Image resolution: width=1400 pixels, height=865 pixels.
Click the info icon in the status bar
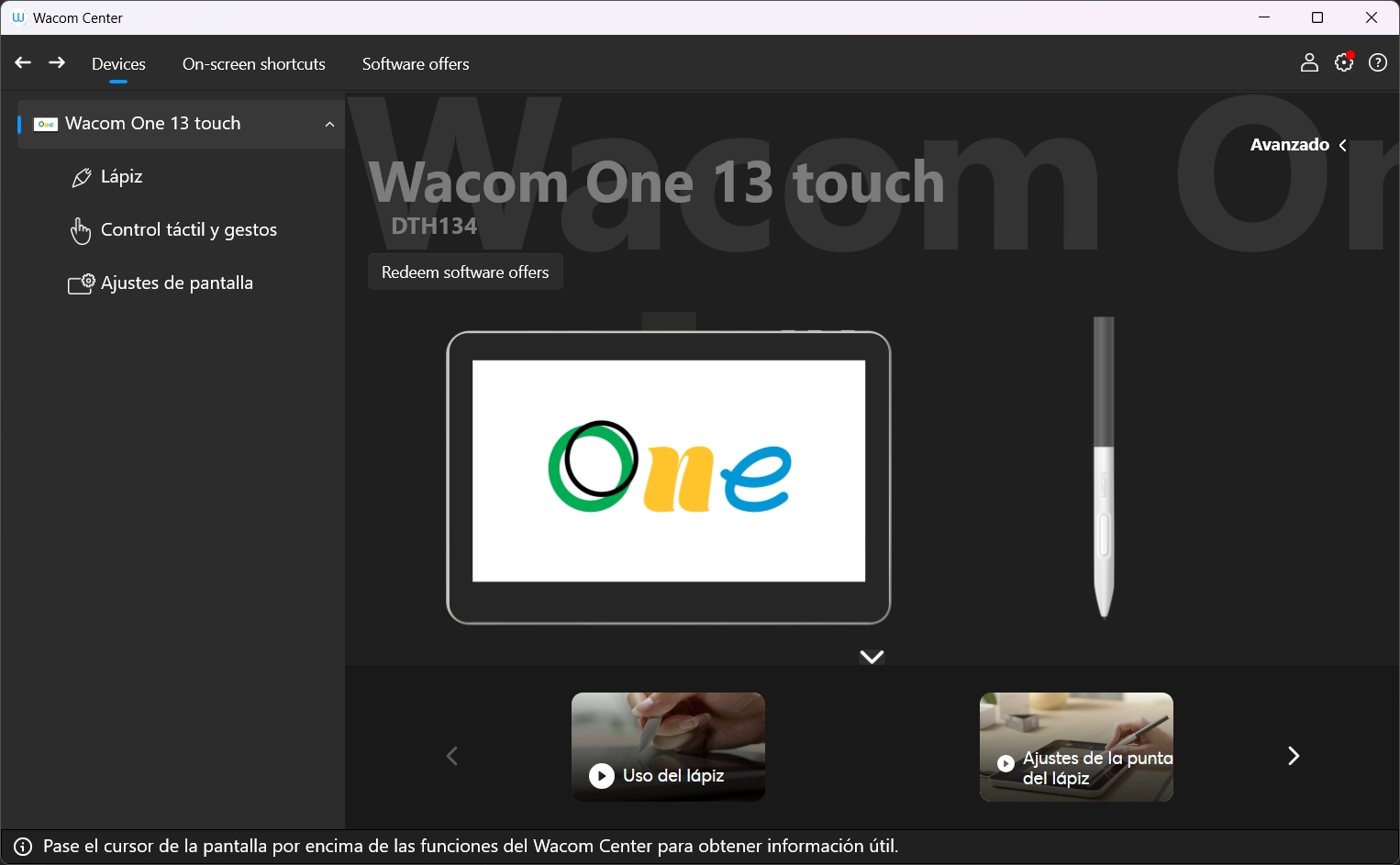[x=23, y=847]
